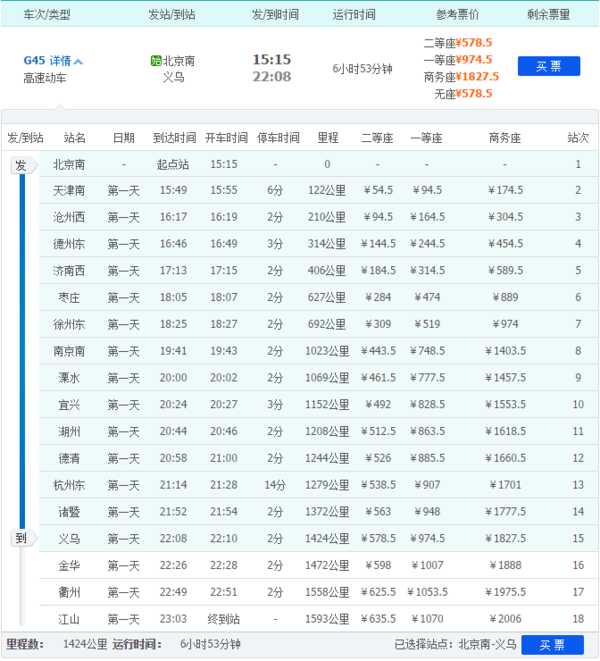Select the 天津南 station row
Viewport: 600px width, 661px height.
[x=69, y=190]
